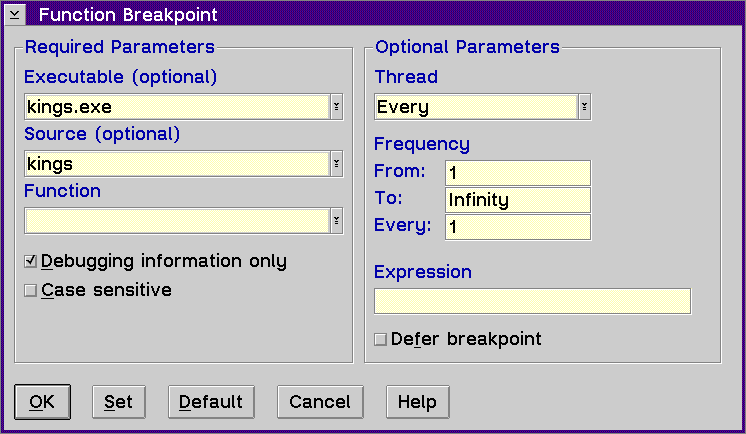Screen dimensions: 746x434
Task: Expand the Function dropdown arrow
Action: tap(336, 221)
